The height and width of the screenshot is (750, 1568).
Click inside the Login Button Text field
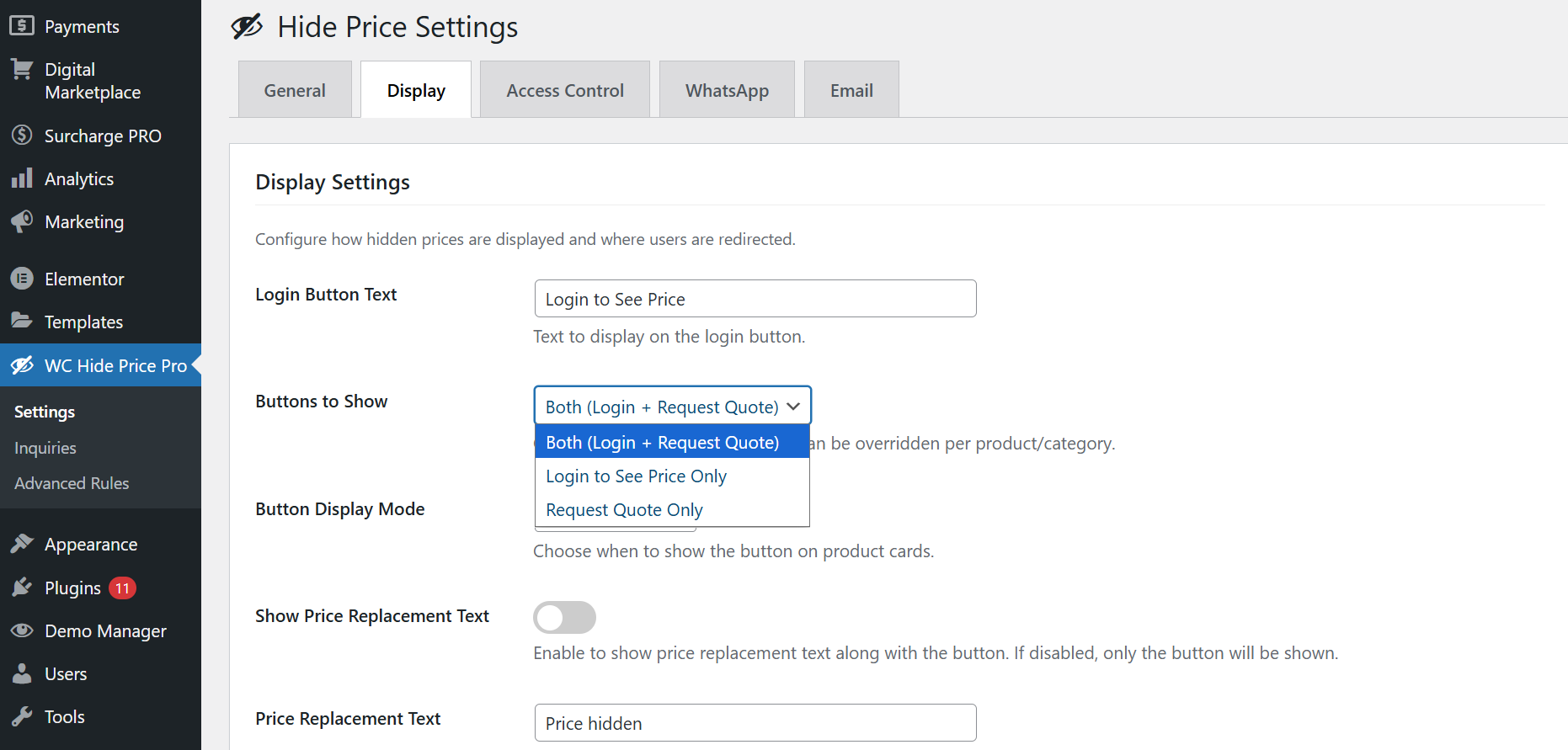pos(754,298)
